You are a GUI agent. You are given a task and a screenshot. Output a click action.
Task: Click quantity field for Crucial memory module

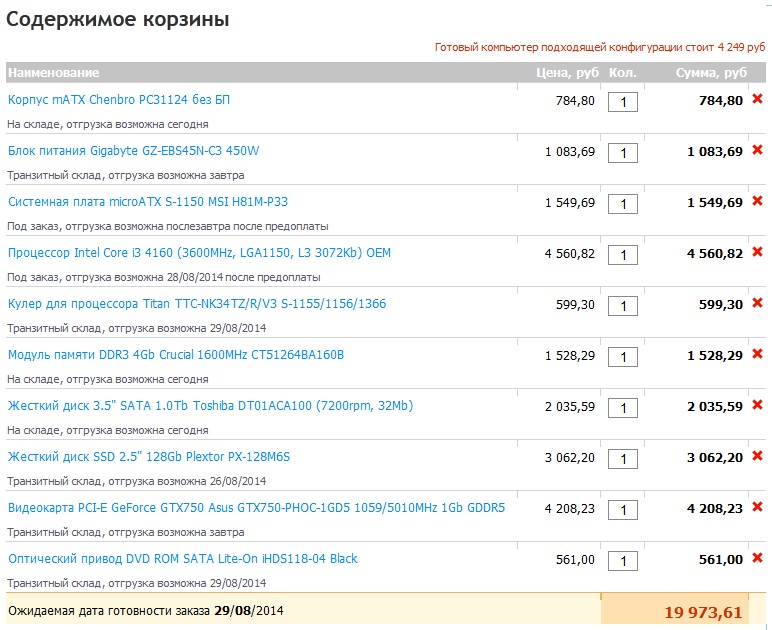click(x=623, y=356)
